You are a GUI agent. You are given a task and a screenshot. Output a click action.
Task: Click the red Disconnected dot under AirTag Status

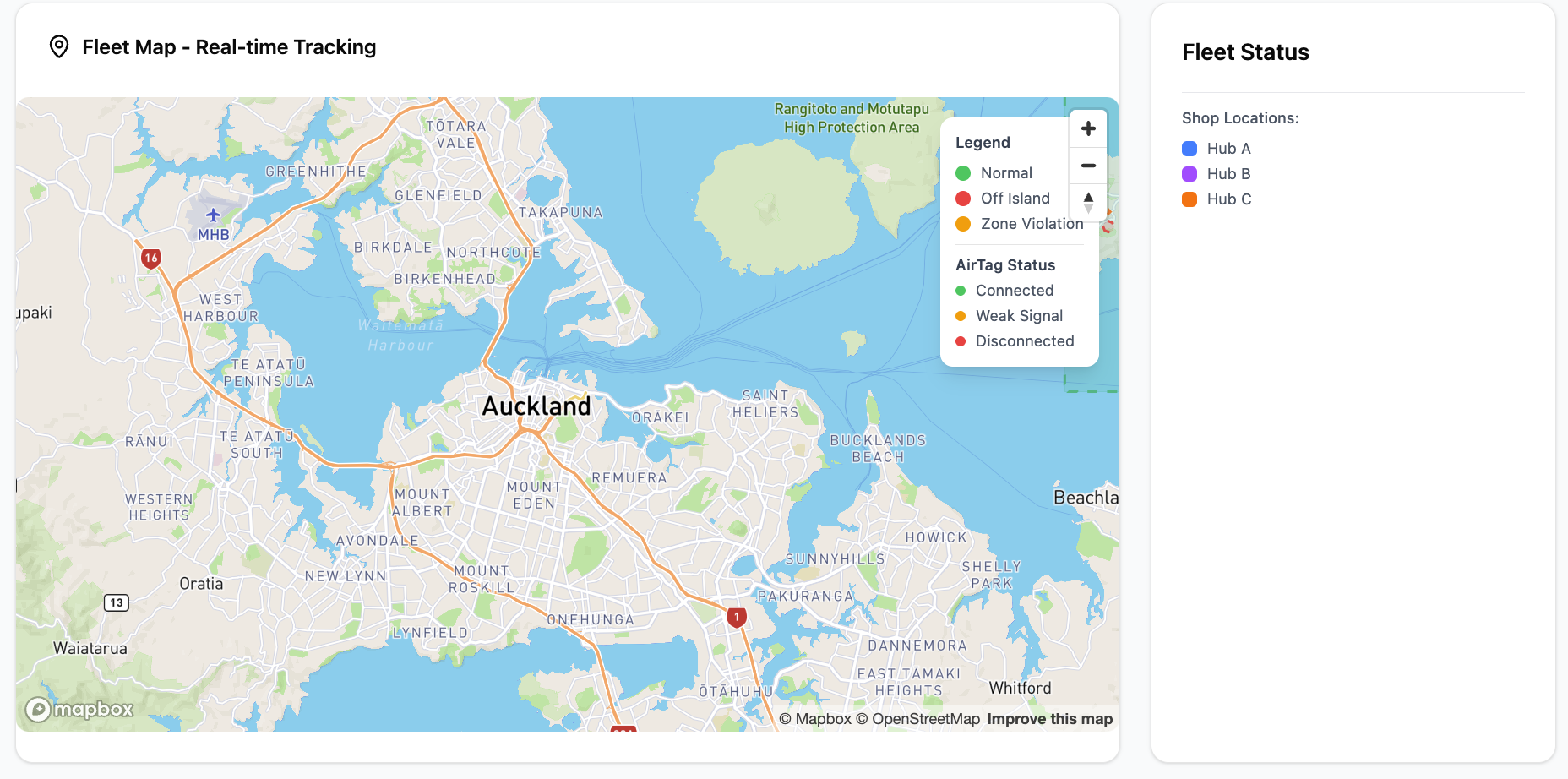[x=963, y=340]
